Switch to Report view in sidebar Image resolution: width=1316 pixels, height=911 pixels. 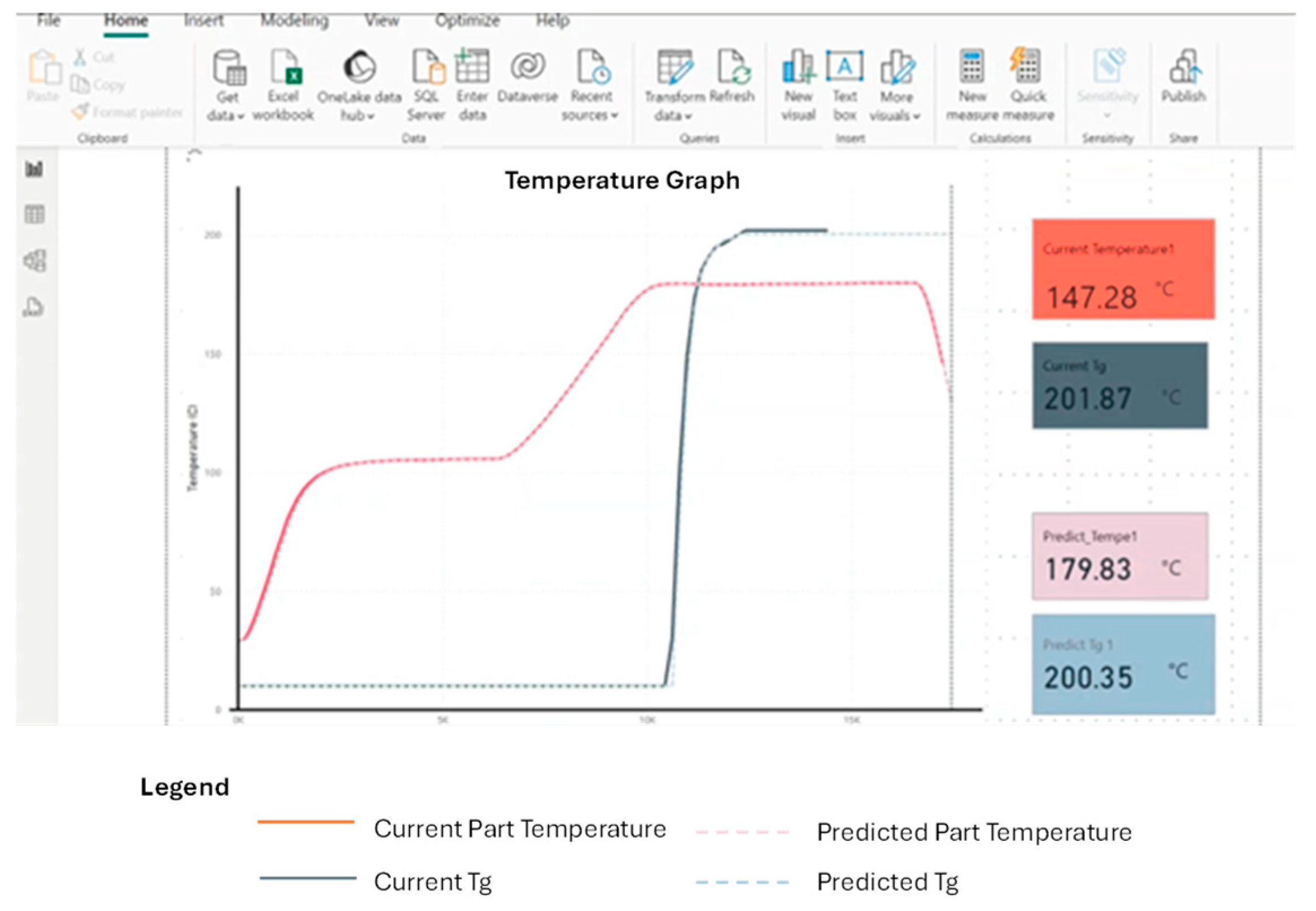(x=34, y=169)
